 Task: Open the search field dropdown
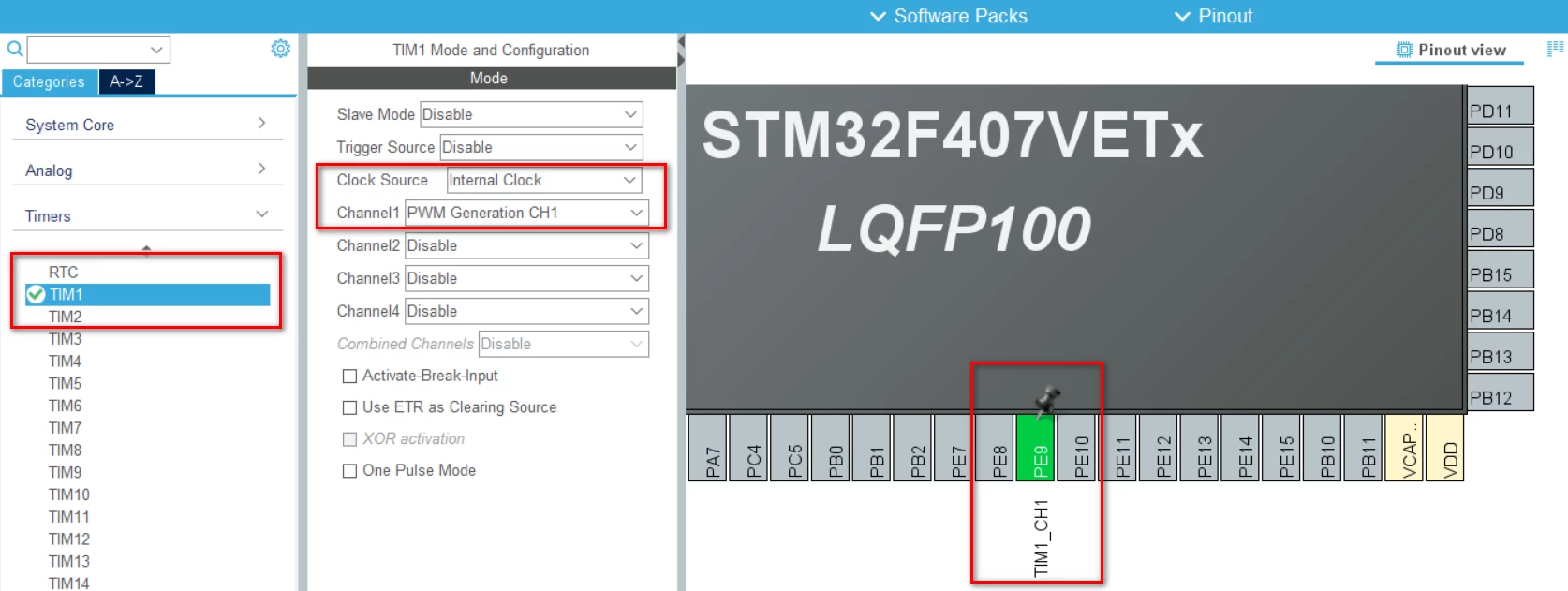pyautogui.click(x=156, y=50)
